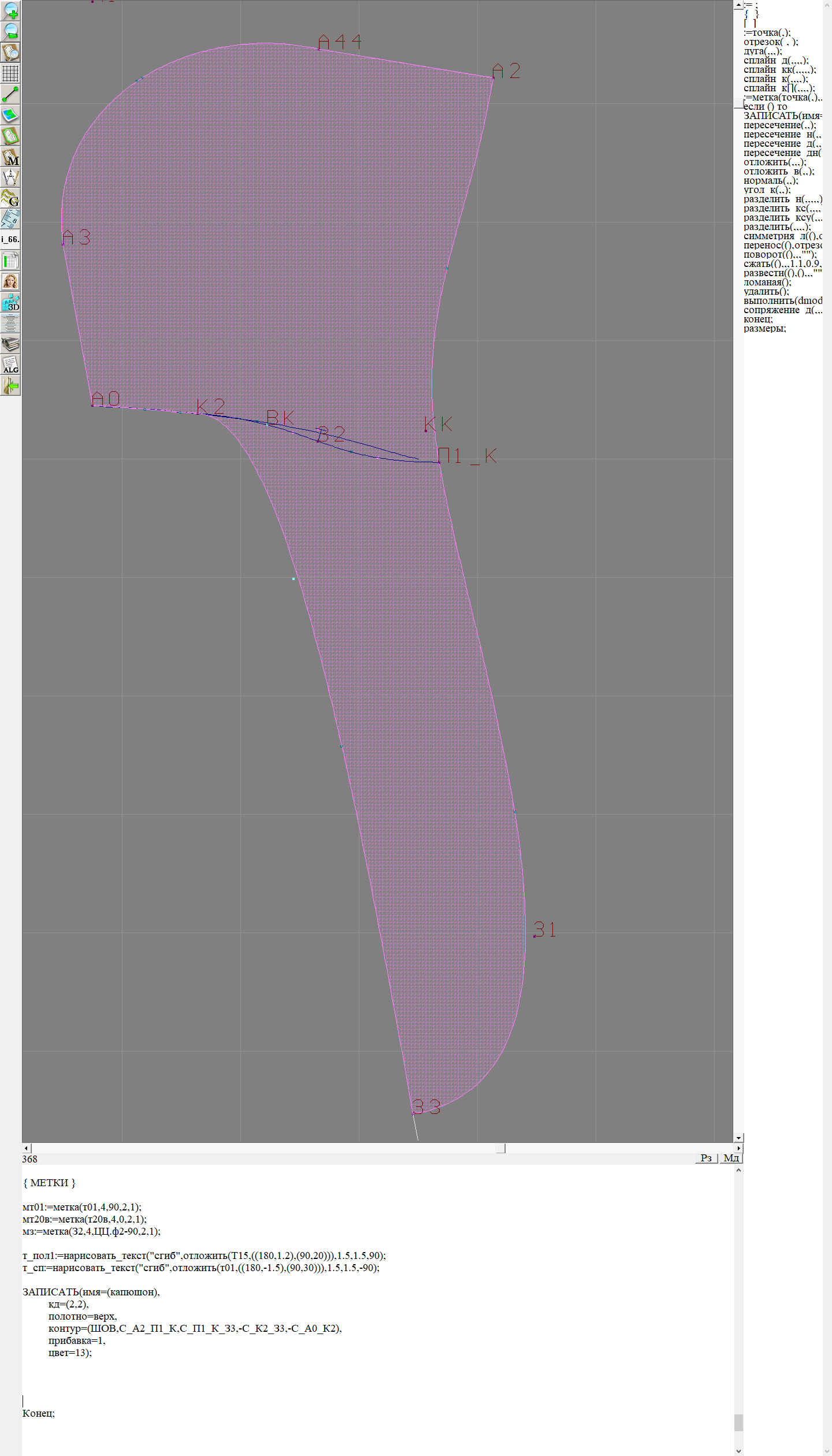This screenshot has width=832, height=1456.
Task: Click the Рз button
Action: coord(706,1158)
